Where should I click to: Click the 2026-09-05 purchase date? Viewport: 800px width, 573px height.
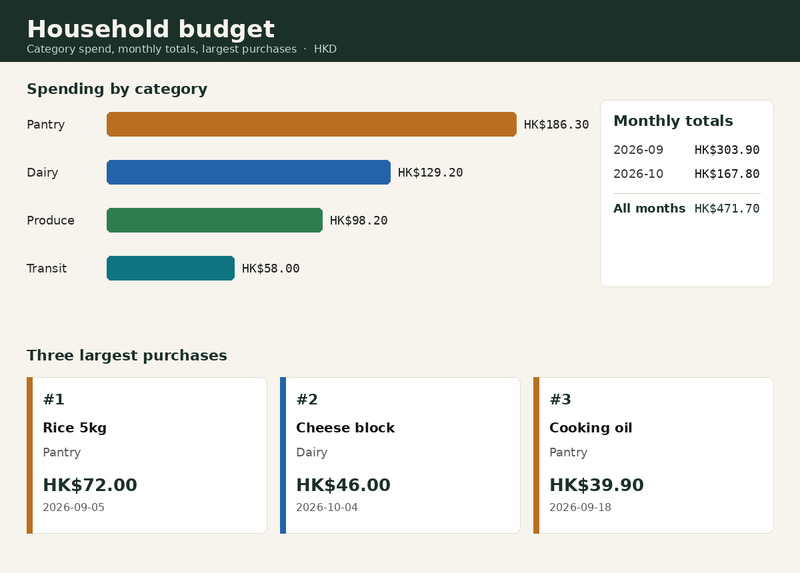73,507
